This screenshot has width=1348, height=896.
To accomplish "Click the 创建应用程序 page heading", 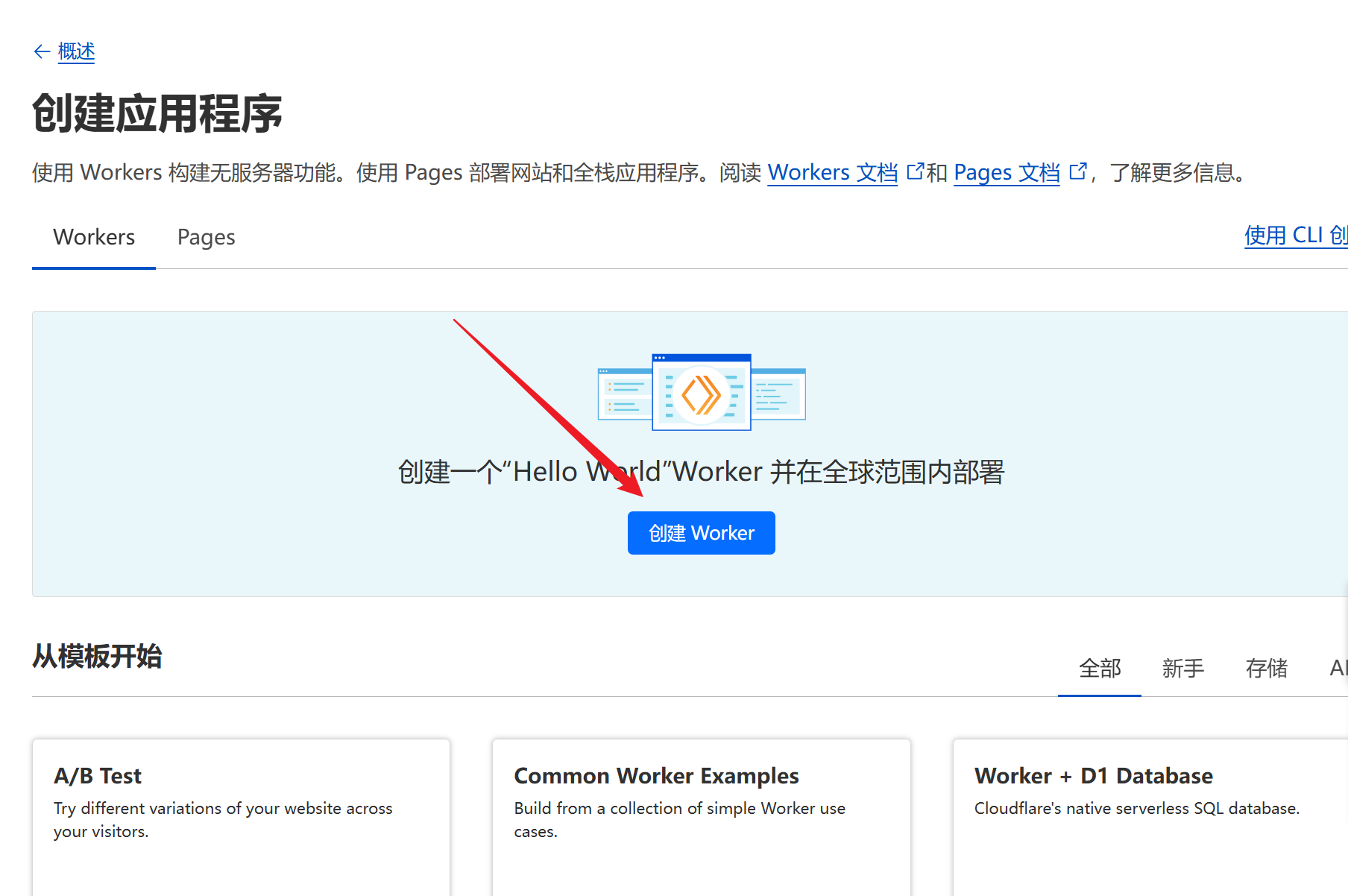I will (x=157, y=114).
